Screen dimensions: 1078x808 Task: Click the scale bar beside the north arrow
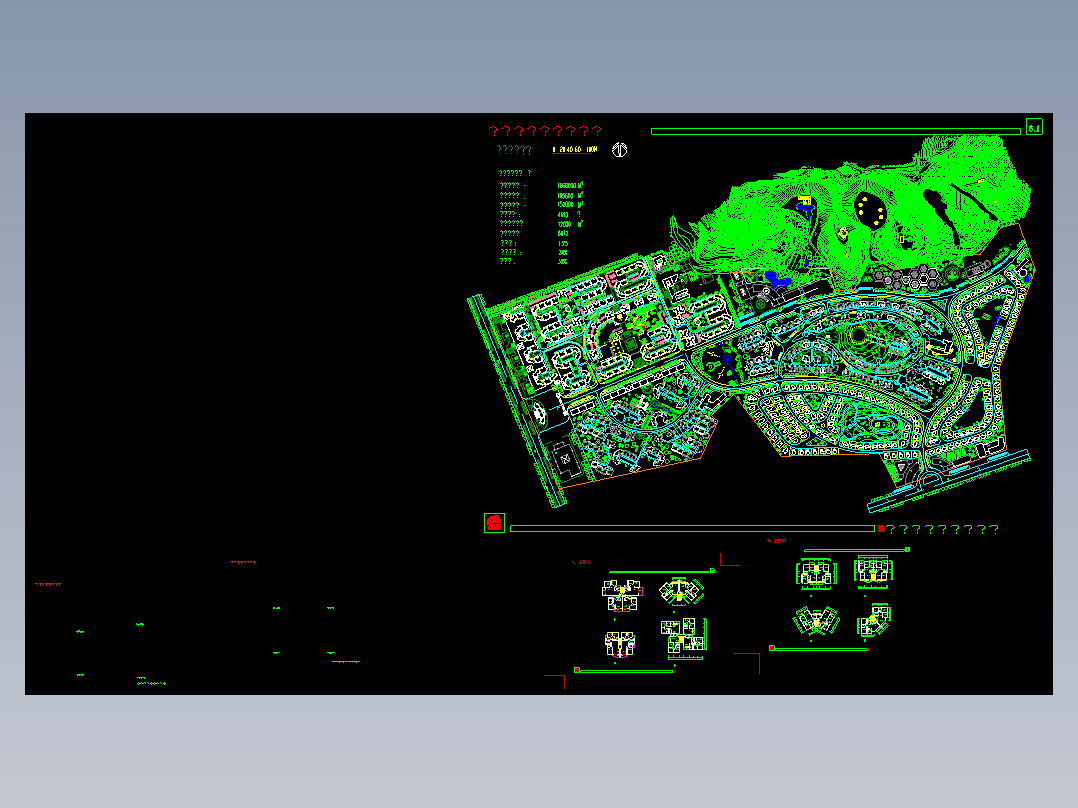coord(575,149)
